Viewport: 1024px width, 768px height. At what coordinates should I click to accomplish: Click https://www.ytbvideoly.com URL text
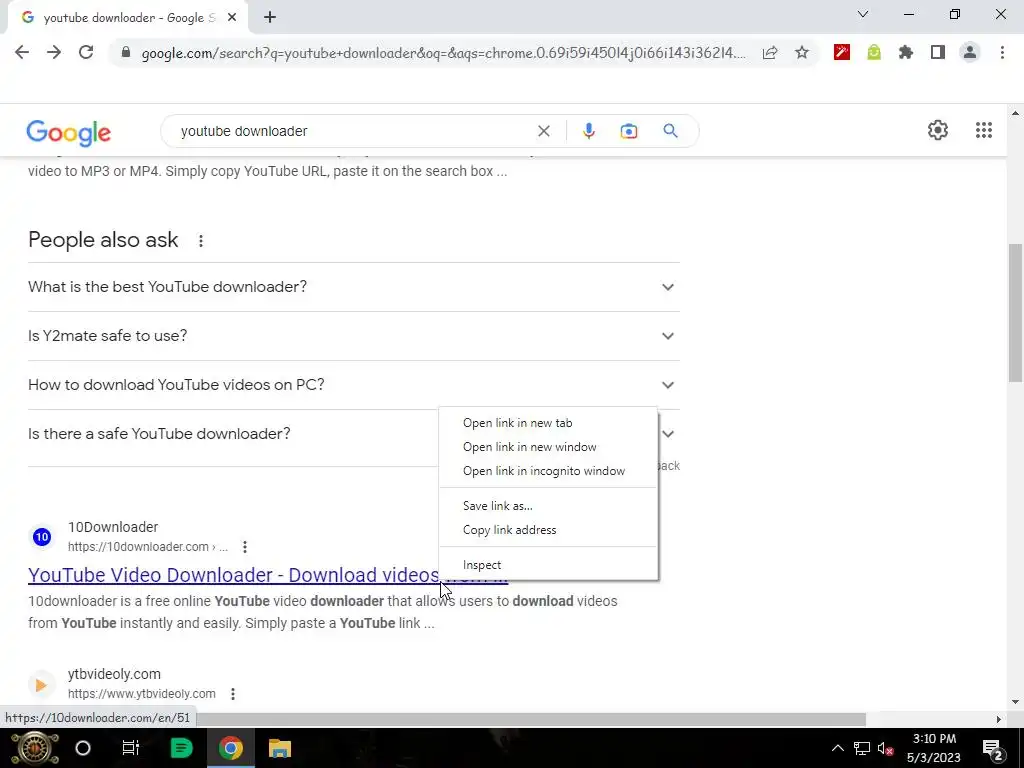point(142,694)
